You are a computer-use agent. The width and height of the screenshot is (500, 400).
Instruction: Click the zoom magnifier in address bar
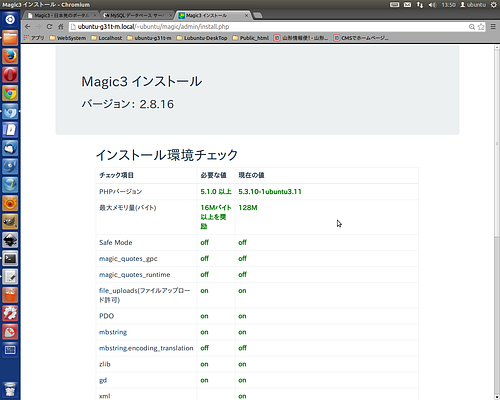(472, 27)
